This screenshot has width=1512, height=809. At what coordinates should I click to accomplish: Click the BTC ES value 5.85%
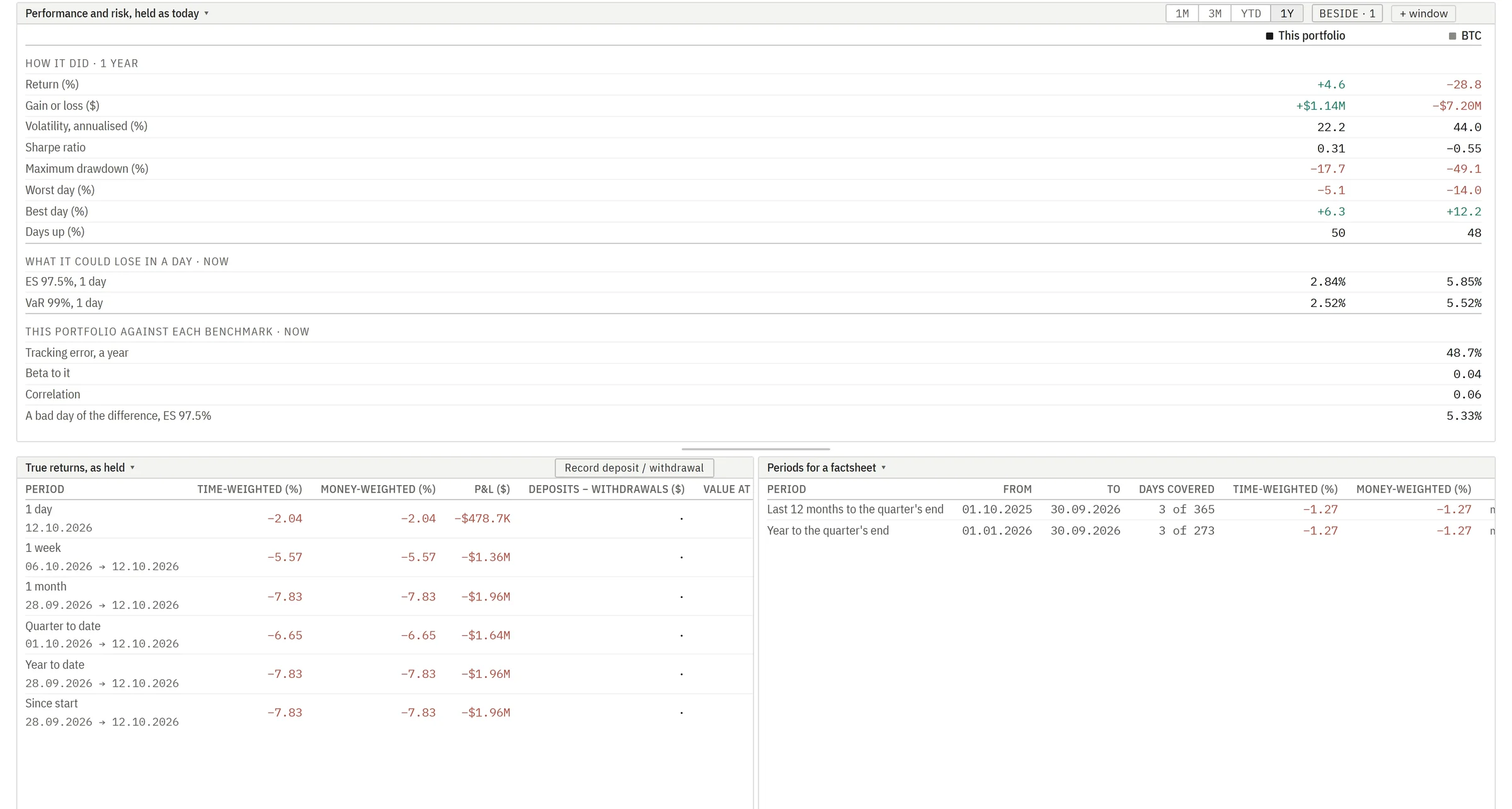point(1463,282)
